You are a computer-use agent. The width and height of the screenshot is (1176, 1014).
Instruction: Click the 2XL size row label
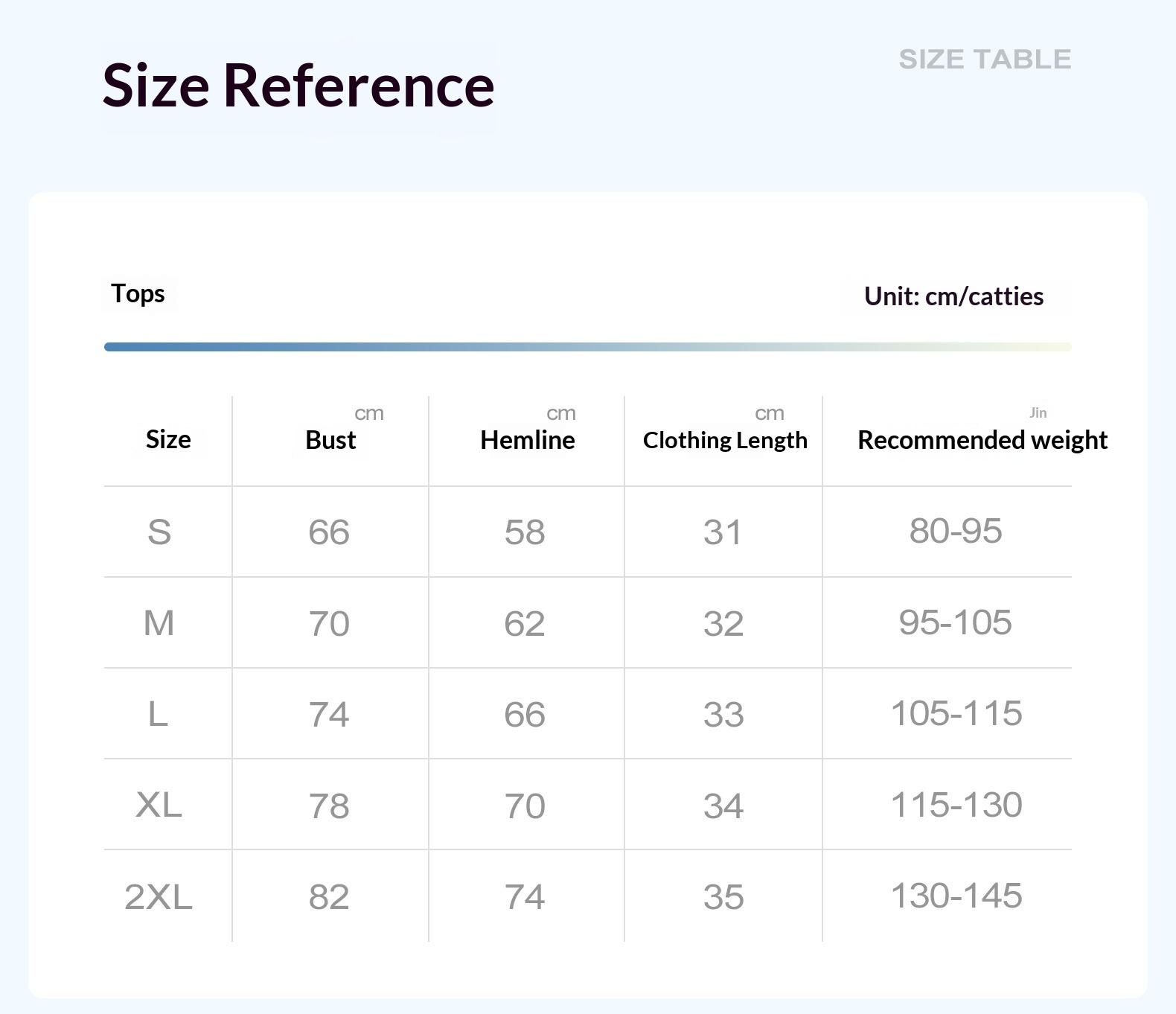(x=159, y=896)
